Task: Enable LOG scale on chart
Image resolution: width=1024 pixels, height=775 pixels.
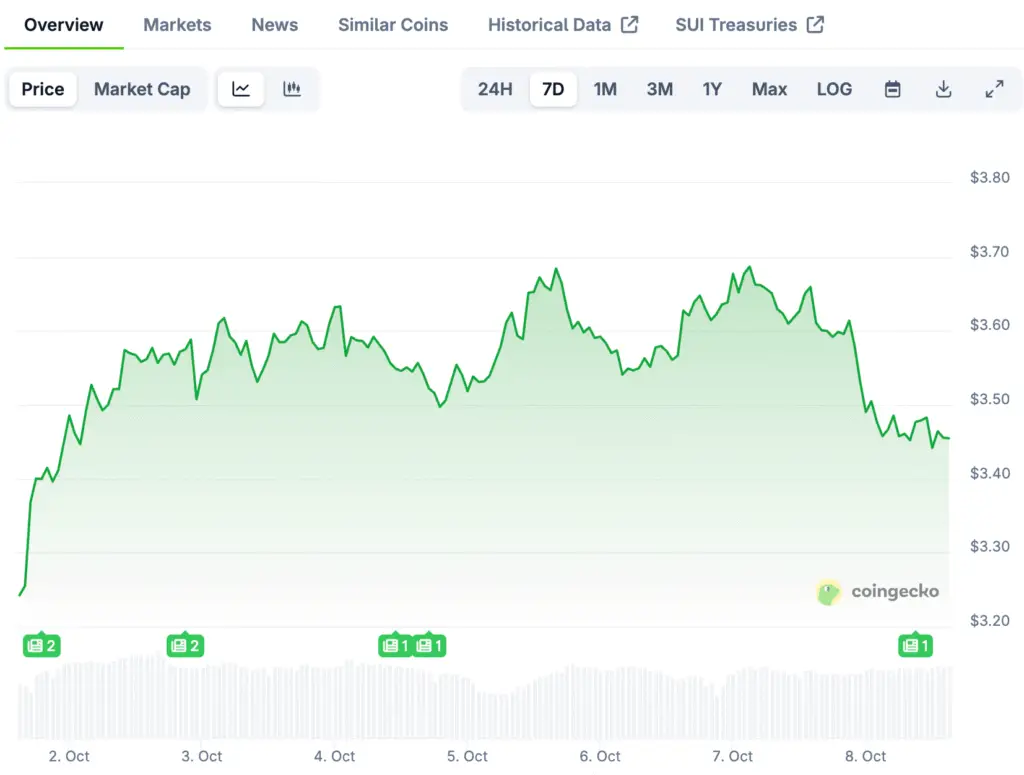Action: point(834,89)
